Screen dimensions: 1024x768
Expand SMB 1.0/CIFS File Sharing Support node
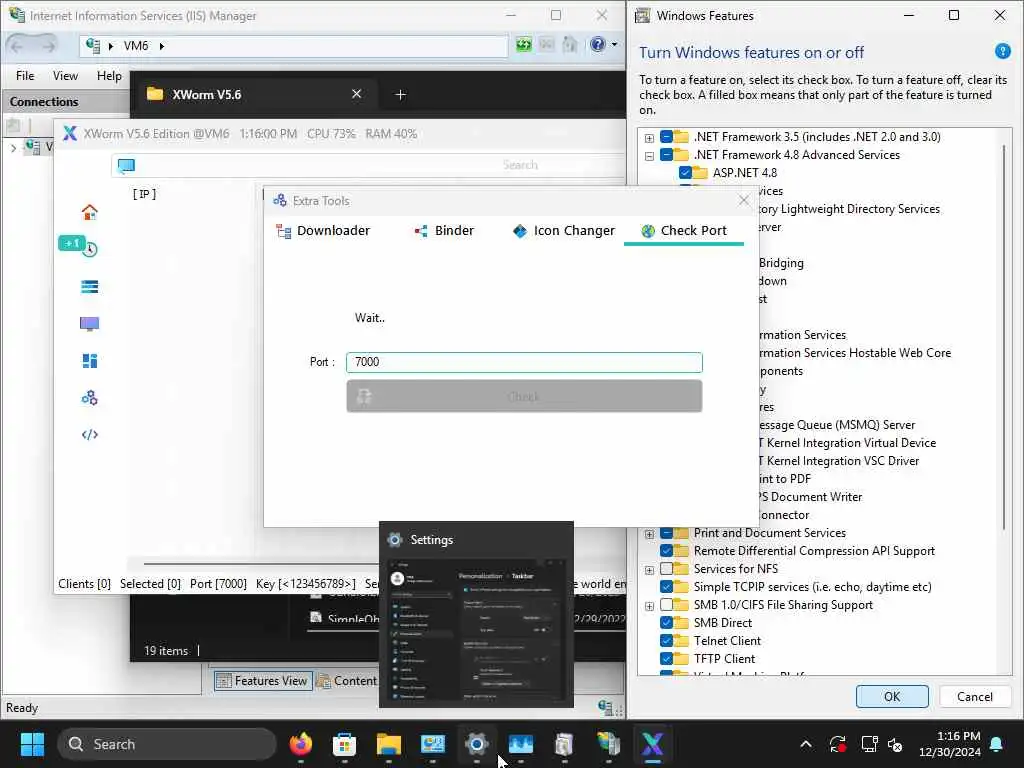(649, 606)
